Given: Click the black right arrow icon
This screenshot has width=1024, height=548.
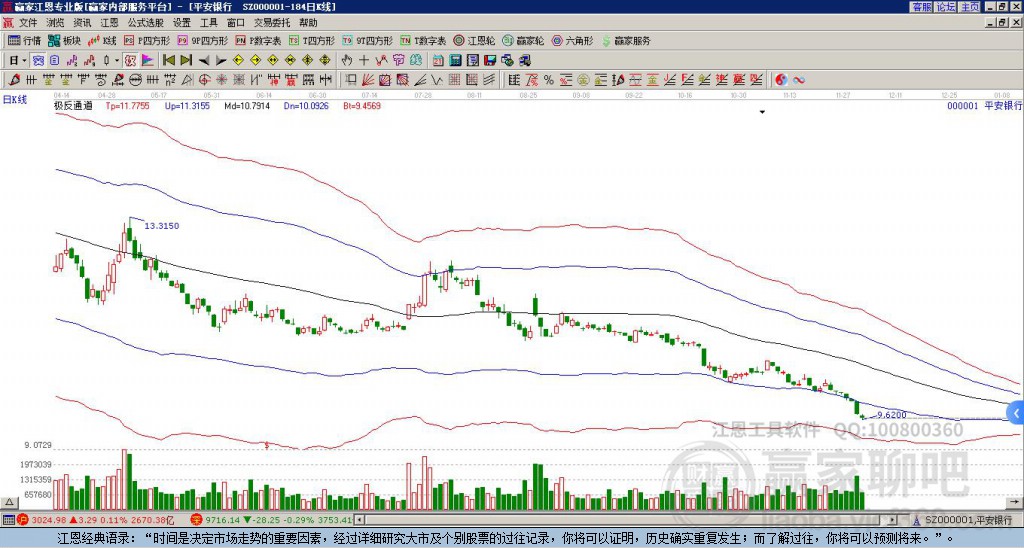Looking at the screenshot, I should coord(221,61).
